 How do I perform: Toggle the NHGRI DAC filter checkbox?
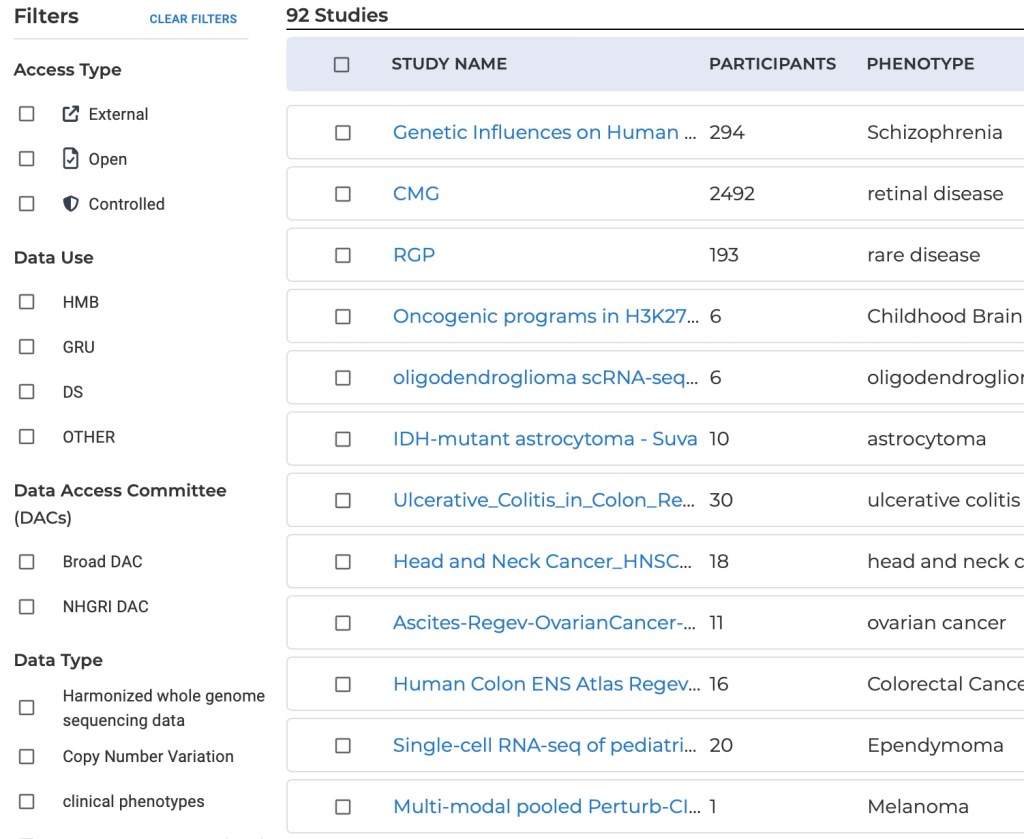click(x=27, y=607)
